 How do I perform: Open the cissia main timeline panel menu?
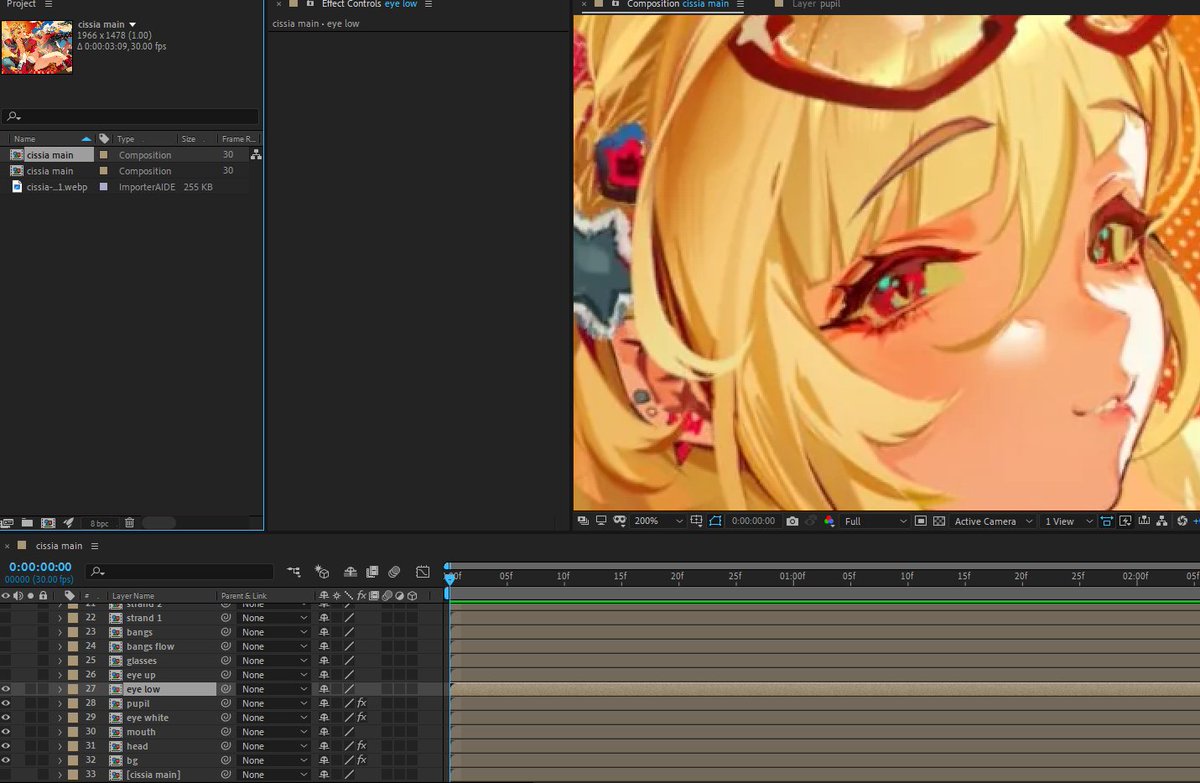[x=95, y=546]
